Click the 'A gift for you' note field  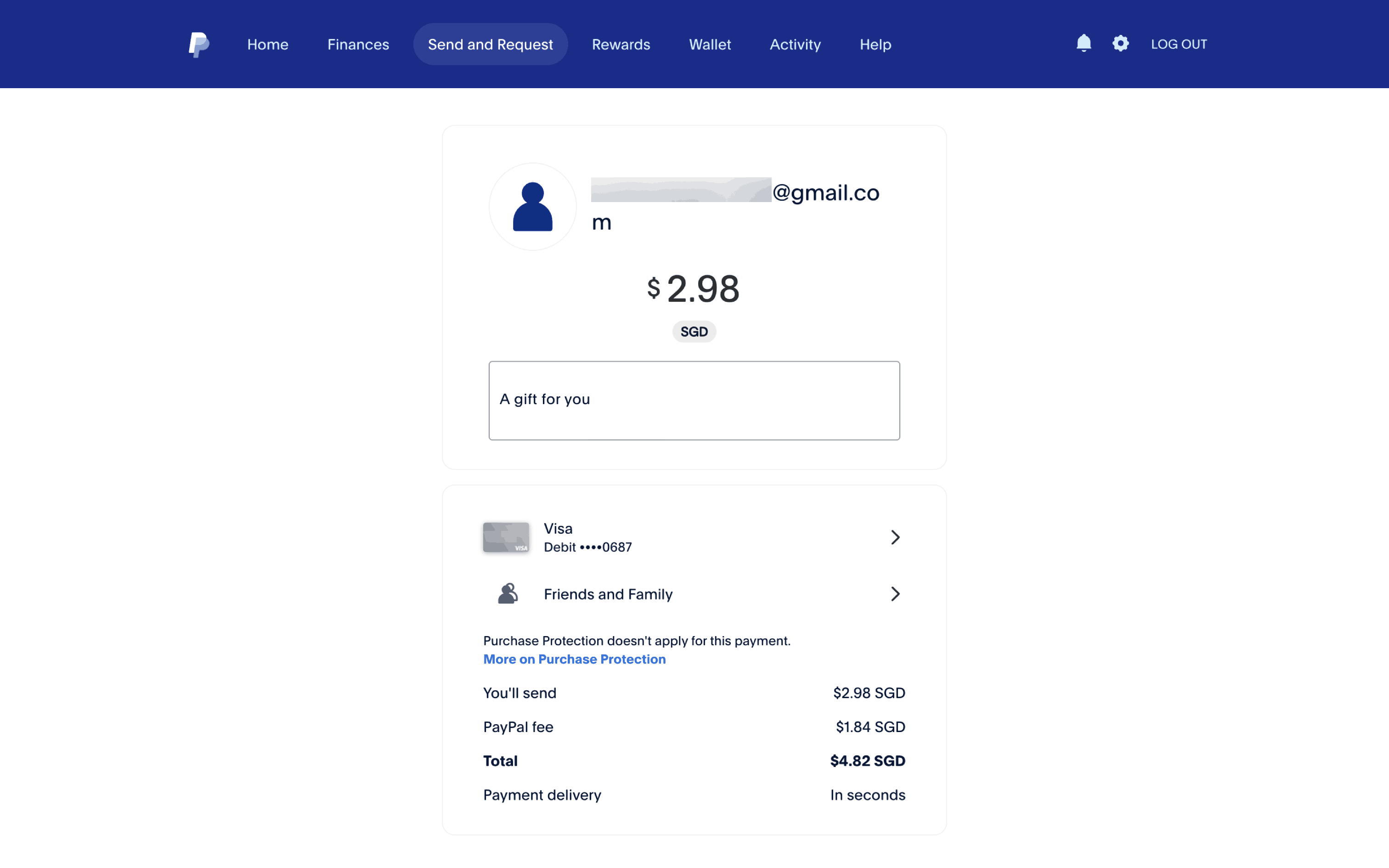(x=694, y=400)
